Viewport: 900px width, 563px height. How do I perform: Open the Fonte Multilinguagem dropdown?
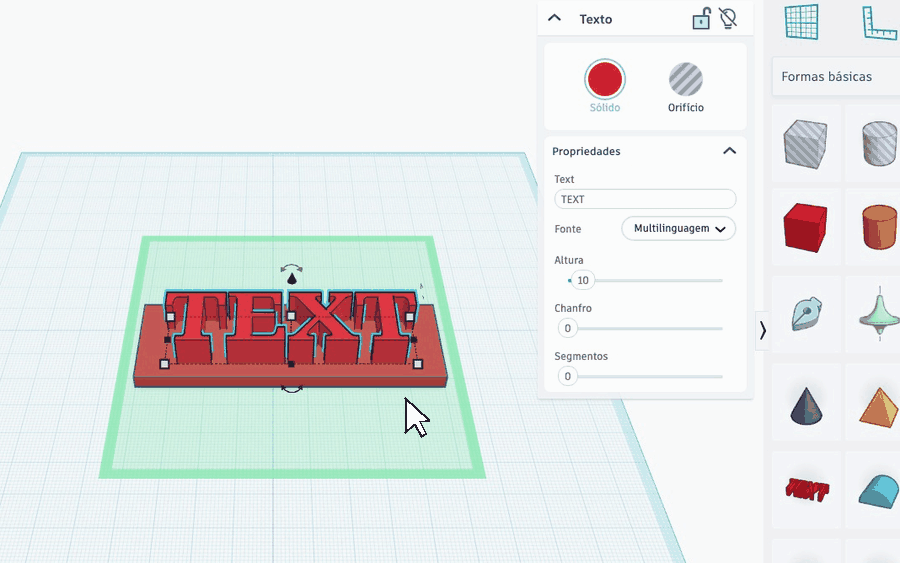coord(678,228)
